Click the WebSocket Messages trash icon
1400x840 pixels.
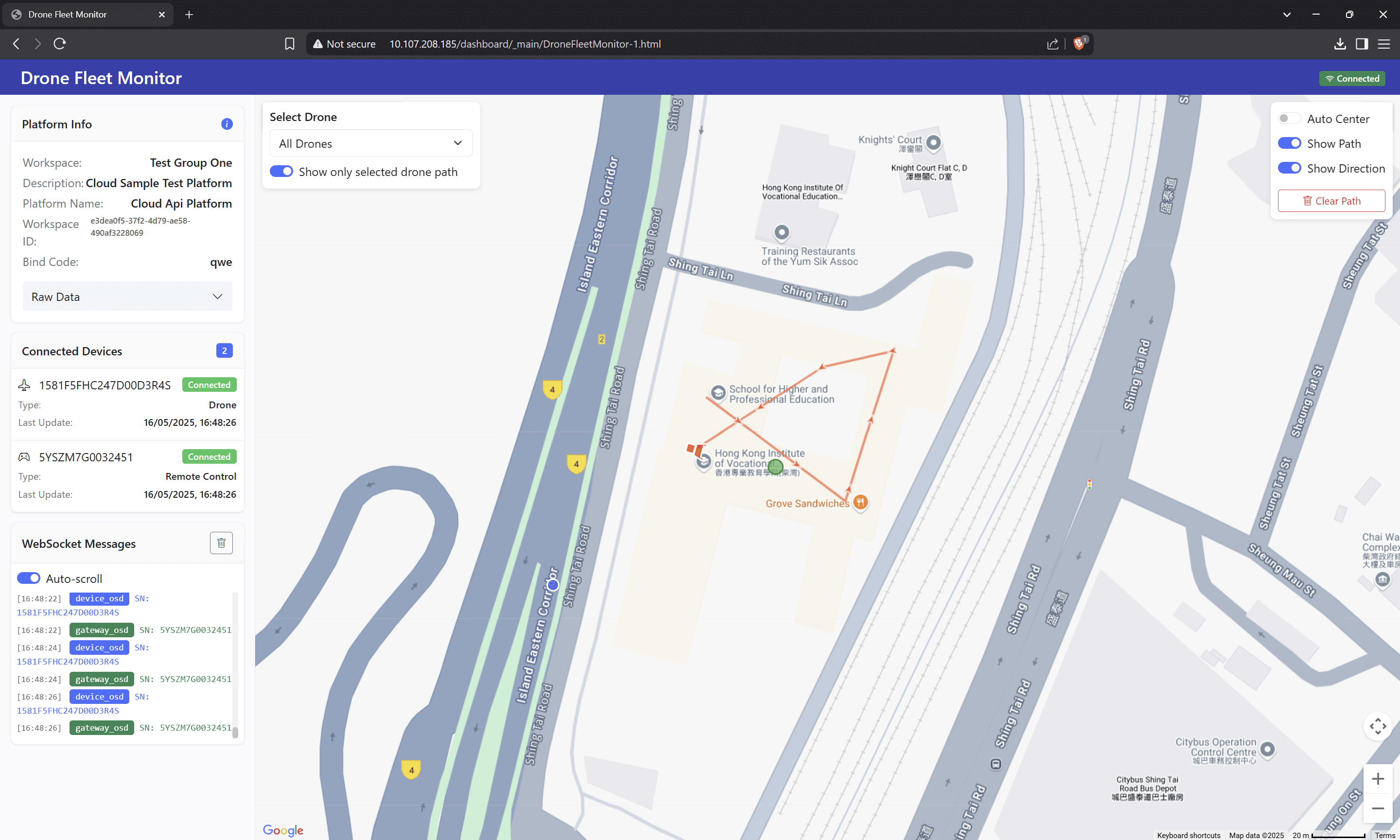point(221,543)
